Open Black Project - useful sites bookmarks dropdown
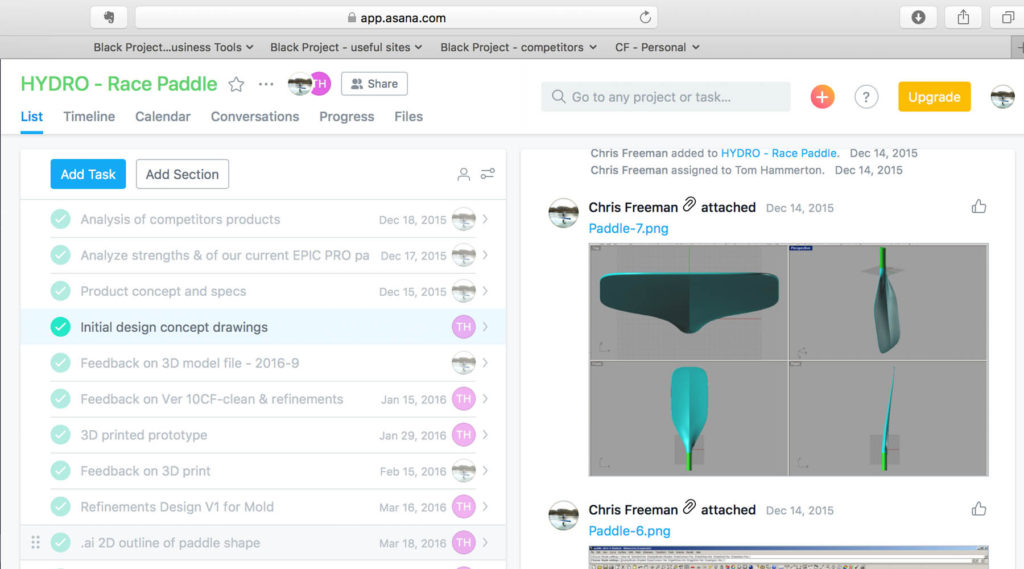The width and height of the screenshot is (1024, 569). pos(346,47)
